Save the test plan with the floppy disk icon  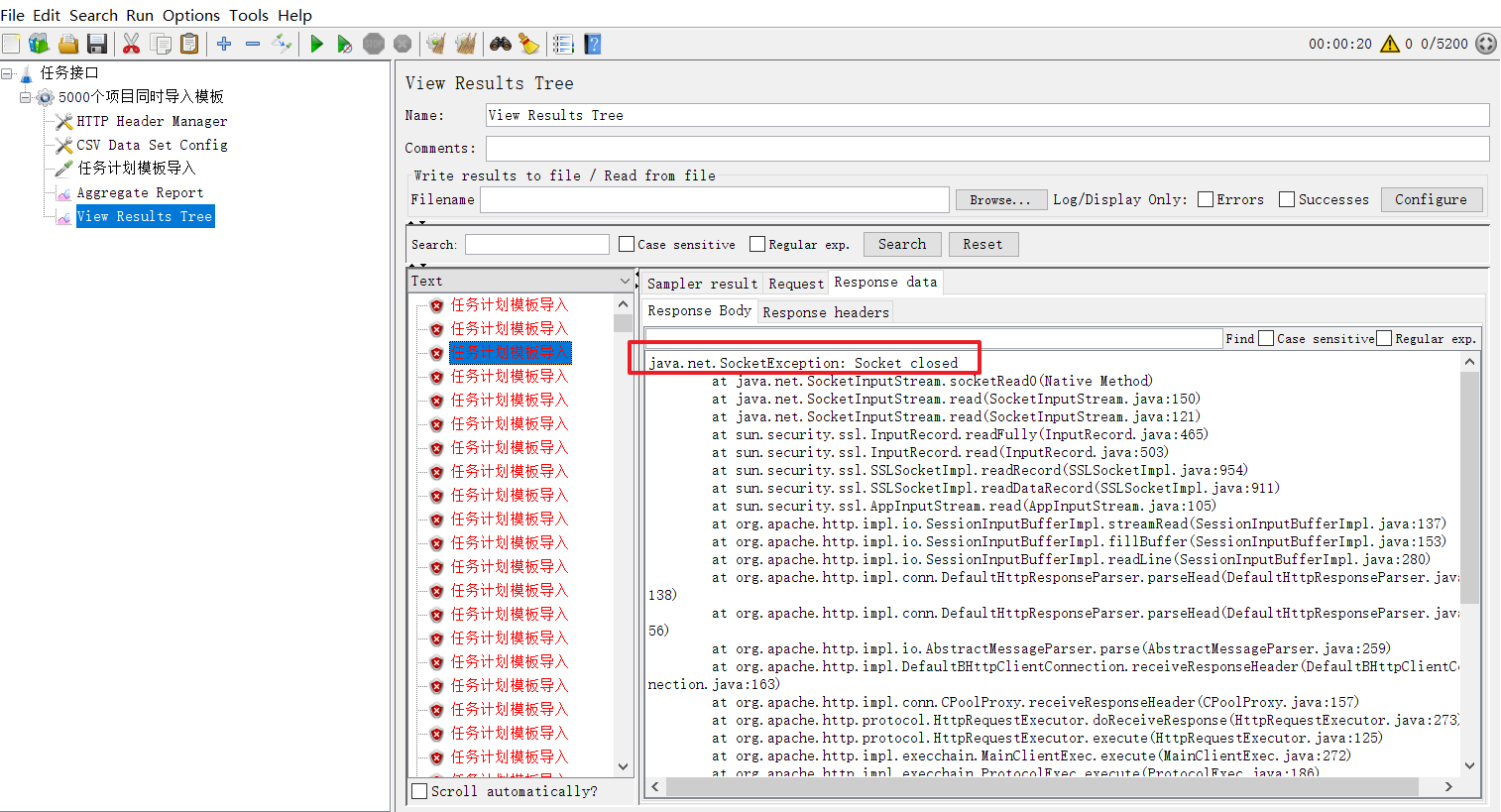[x=96, y=43]
